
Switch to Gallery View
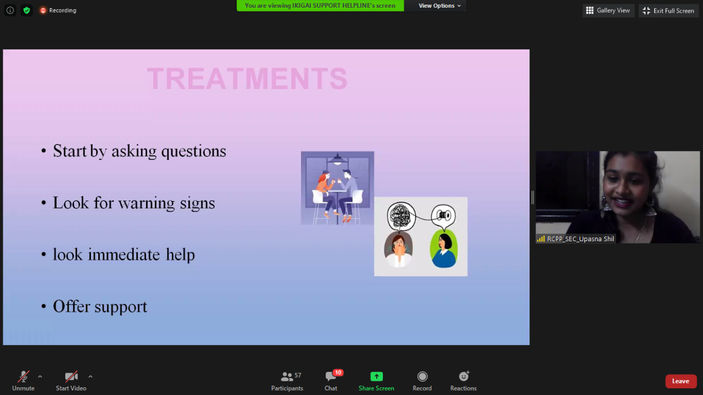608,10
